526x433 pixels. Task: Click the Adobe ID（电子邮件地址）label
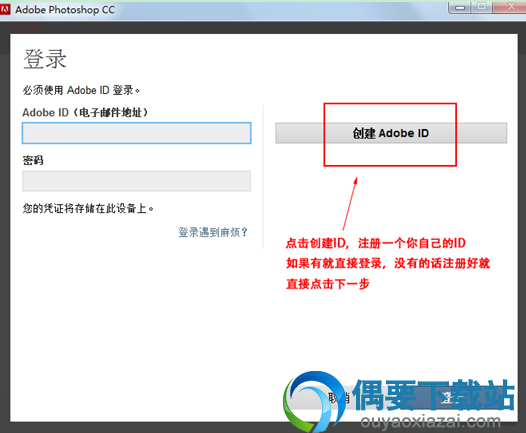pos(85,112)
